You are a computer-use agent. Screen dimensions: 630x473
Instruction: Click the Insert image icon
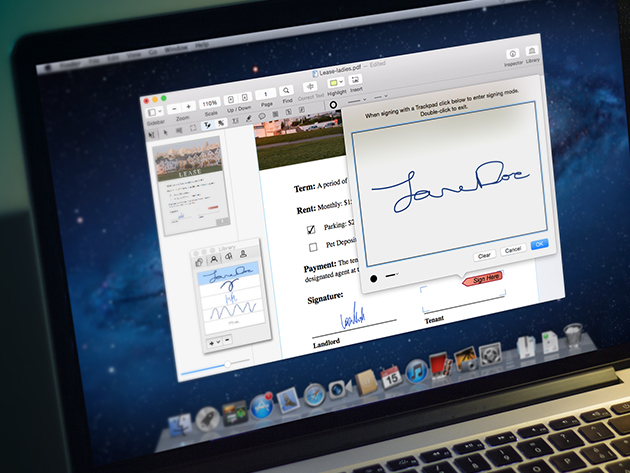tap(354, 78)
